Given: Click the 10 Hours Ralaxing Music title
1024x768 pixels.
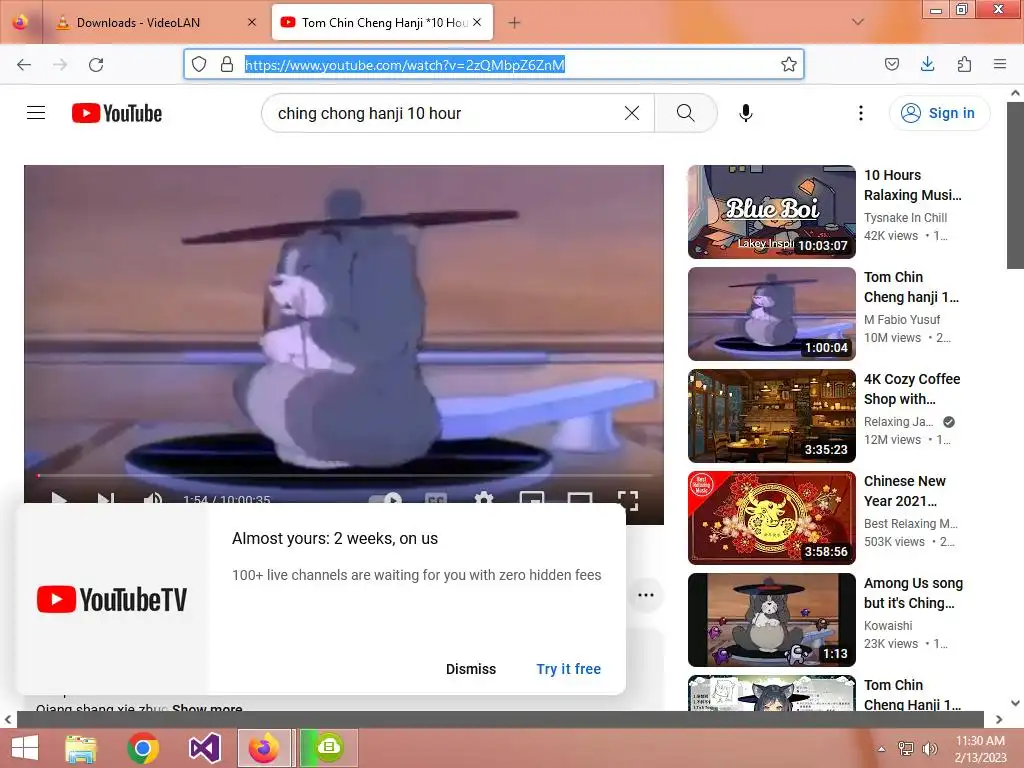Looking at the screenshot, I should [x=912, y=185].
